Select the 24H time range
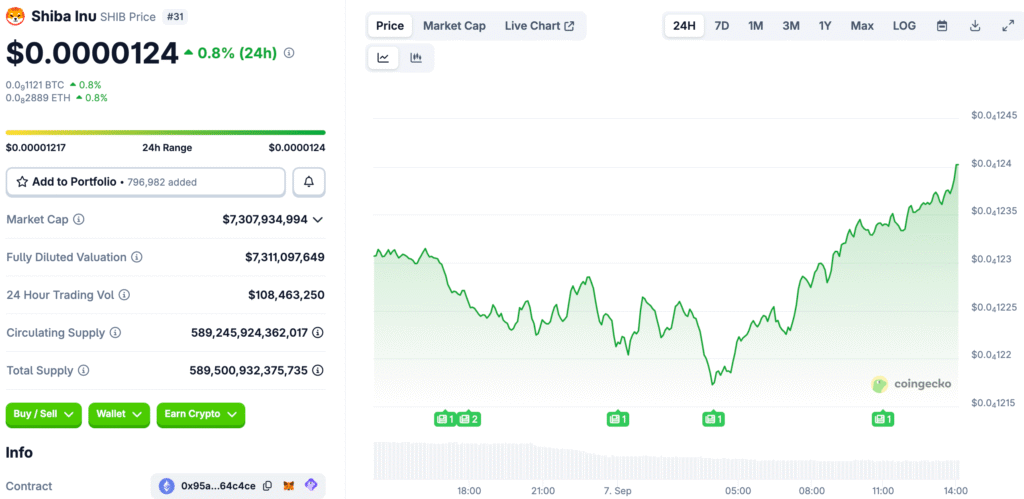 click(684, 26)
